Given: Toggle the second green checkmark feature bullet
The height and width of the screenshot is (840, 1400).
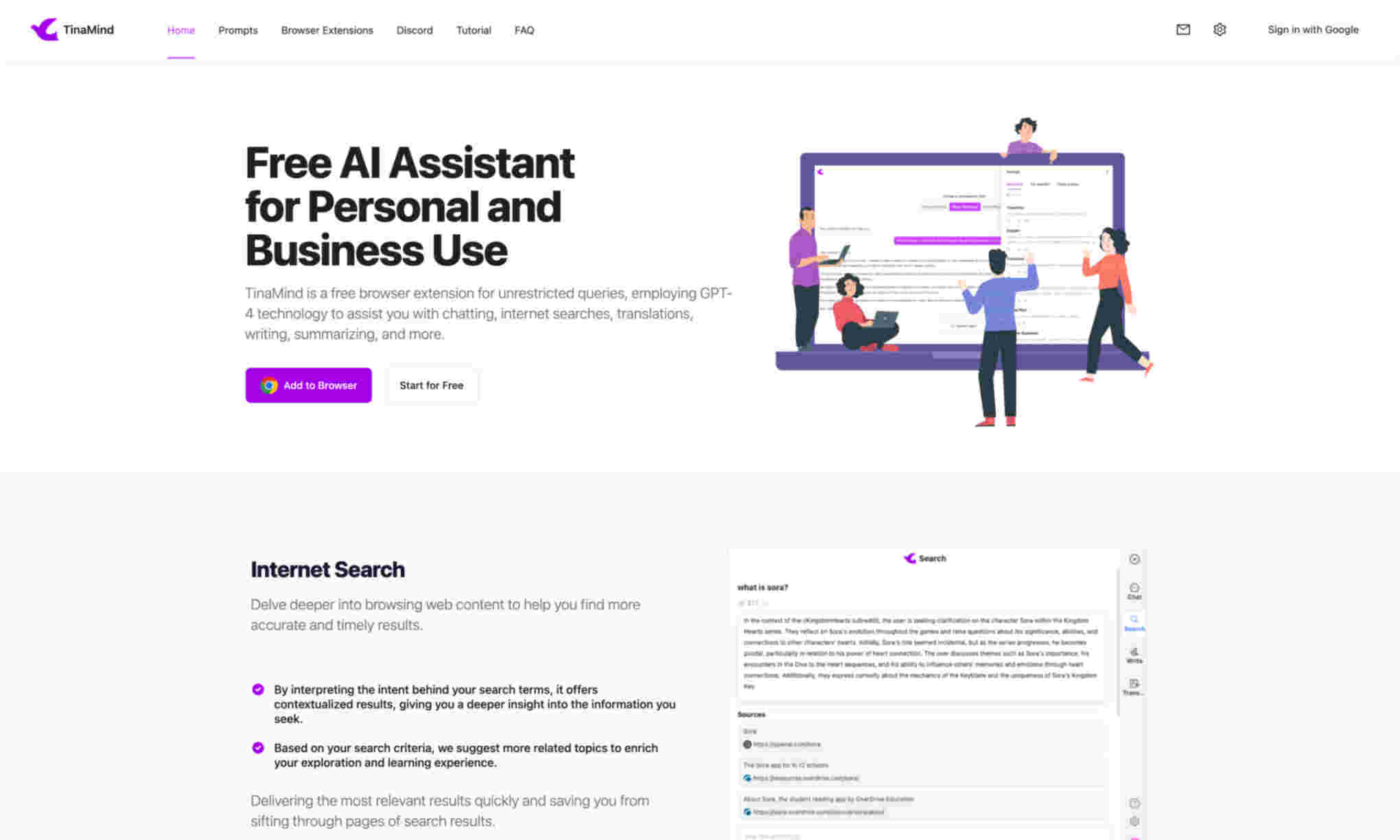Looking at the screenshot, I should coord(258,748).
